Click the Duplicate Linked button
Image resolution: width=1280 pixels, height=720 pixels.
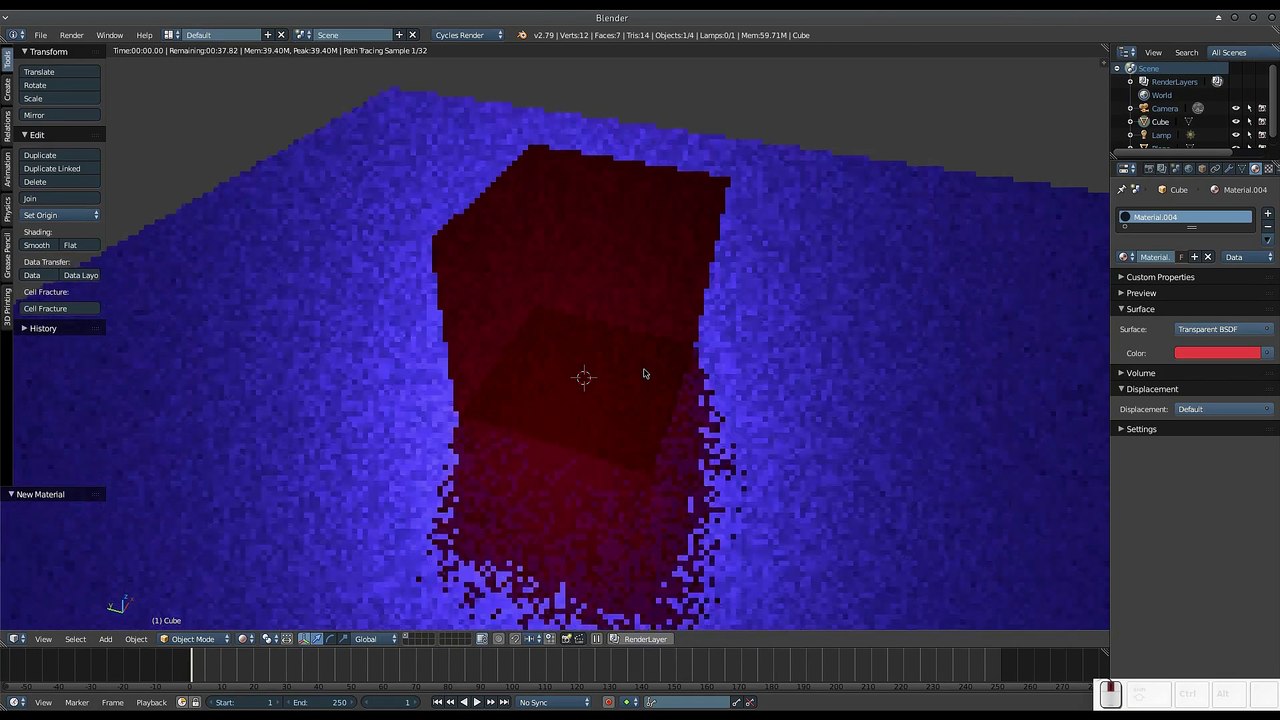[60, 168]
